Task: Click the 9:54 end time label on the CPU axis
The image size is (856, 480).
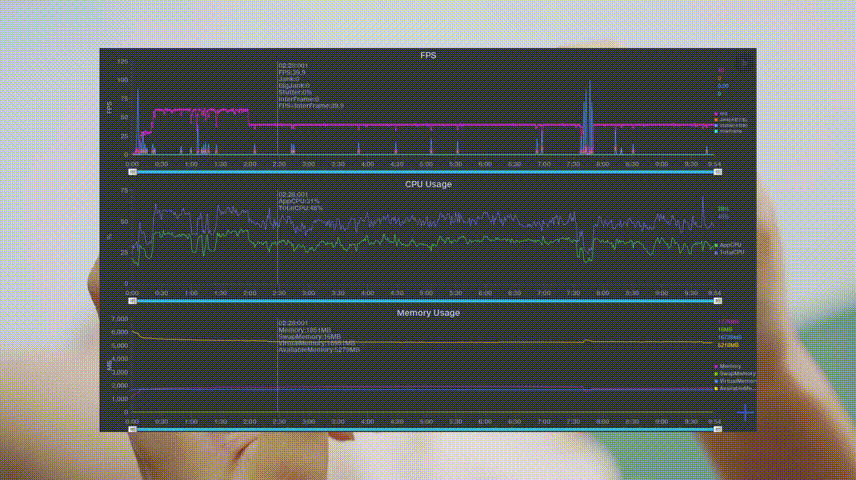Action: 714,293
